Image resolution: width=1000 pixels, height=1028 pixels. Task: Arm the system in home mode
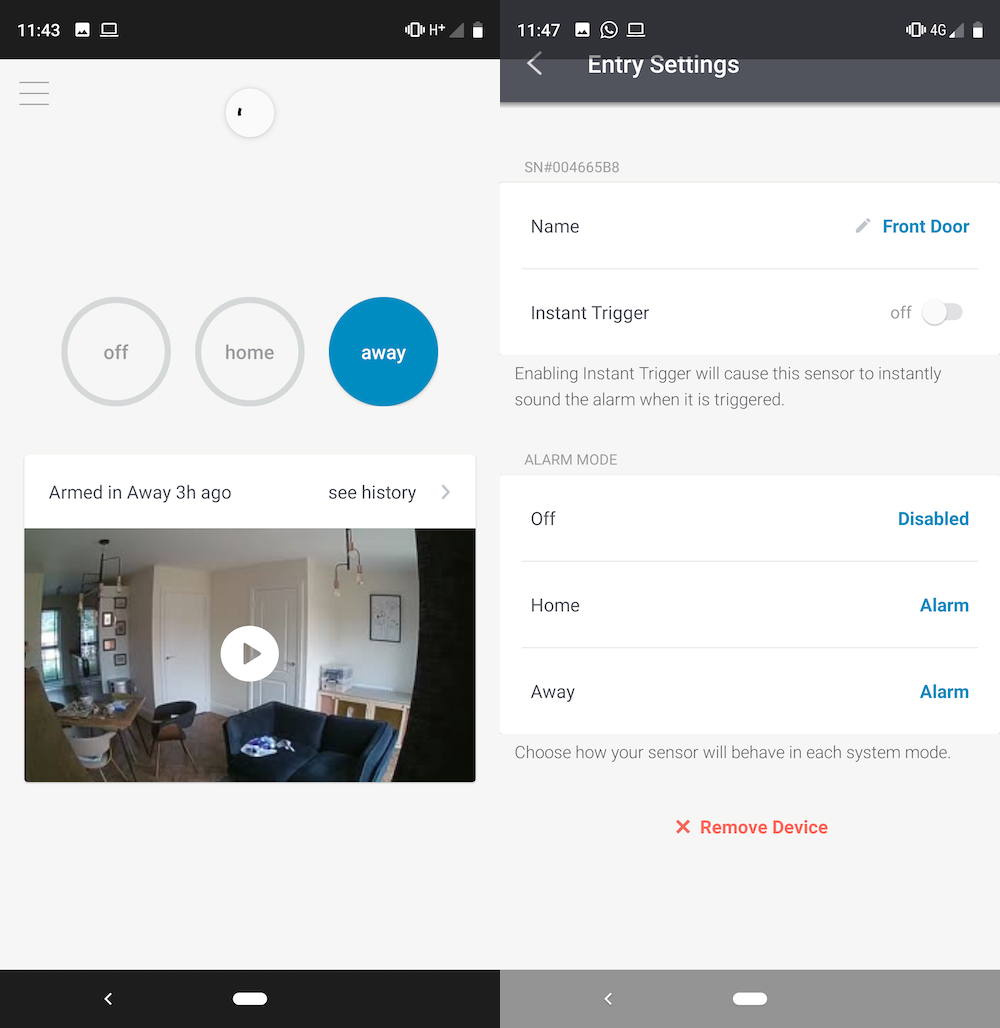click(249, 352)
